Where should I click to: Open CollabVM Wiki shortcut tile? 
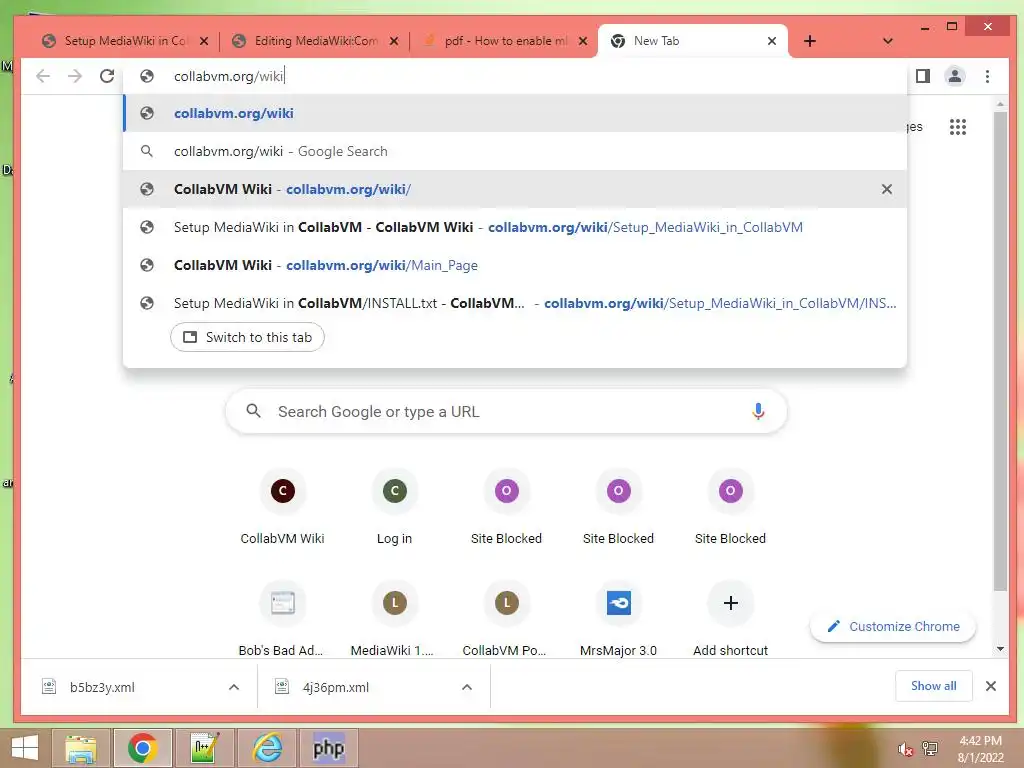click(282, 509)
